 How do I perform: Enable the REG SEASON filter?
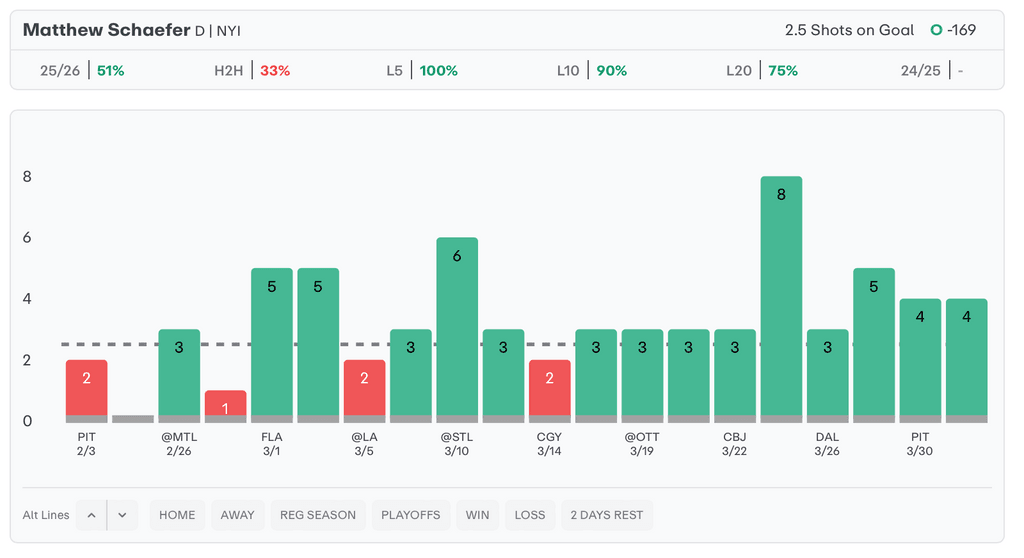coord(317,515)
